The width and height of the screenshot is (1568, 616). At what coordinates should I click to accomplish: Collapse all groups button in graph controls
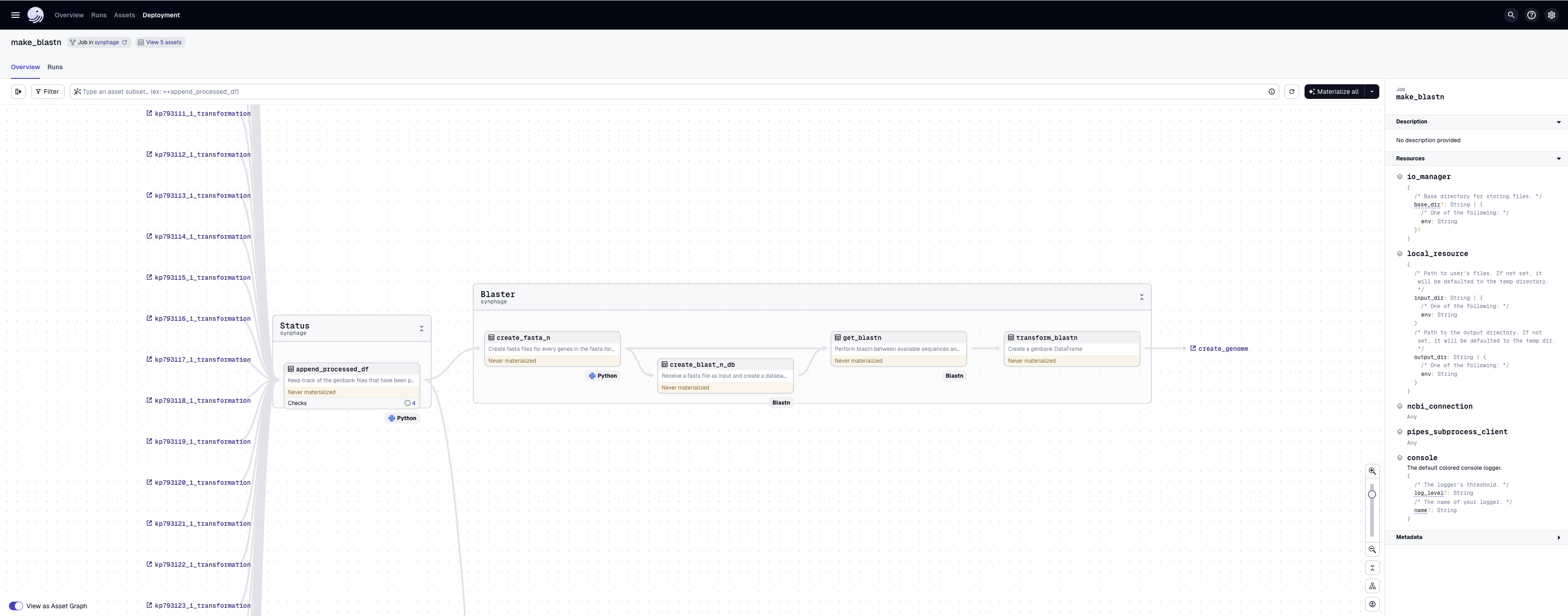point(1372,568)
